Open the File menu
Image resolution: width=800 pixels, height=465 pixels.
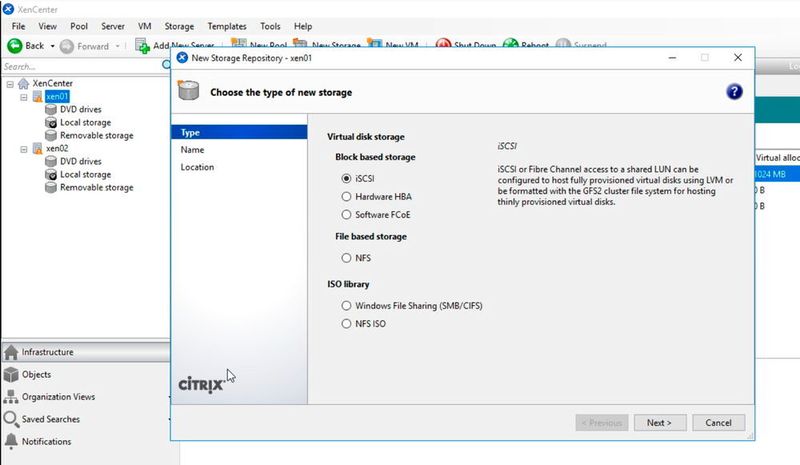(18, 26)
